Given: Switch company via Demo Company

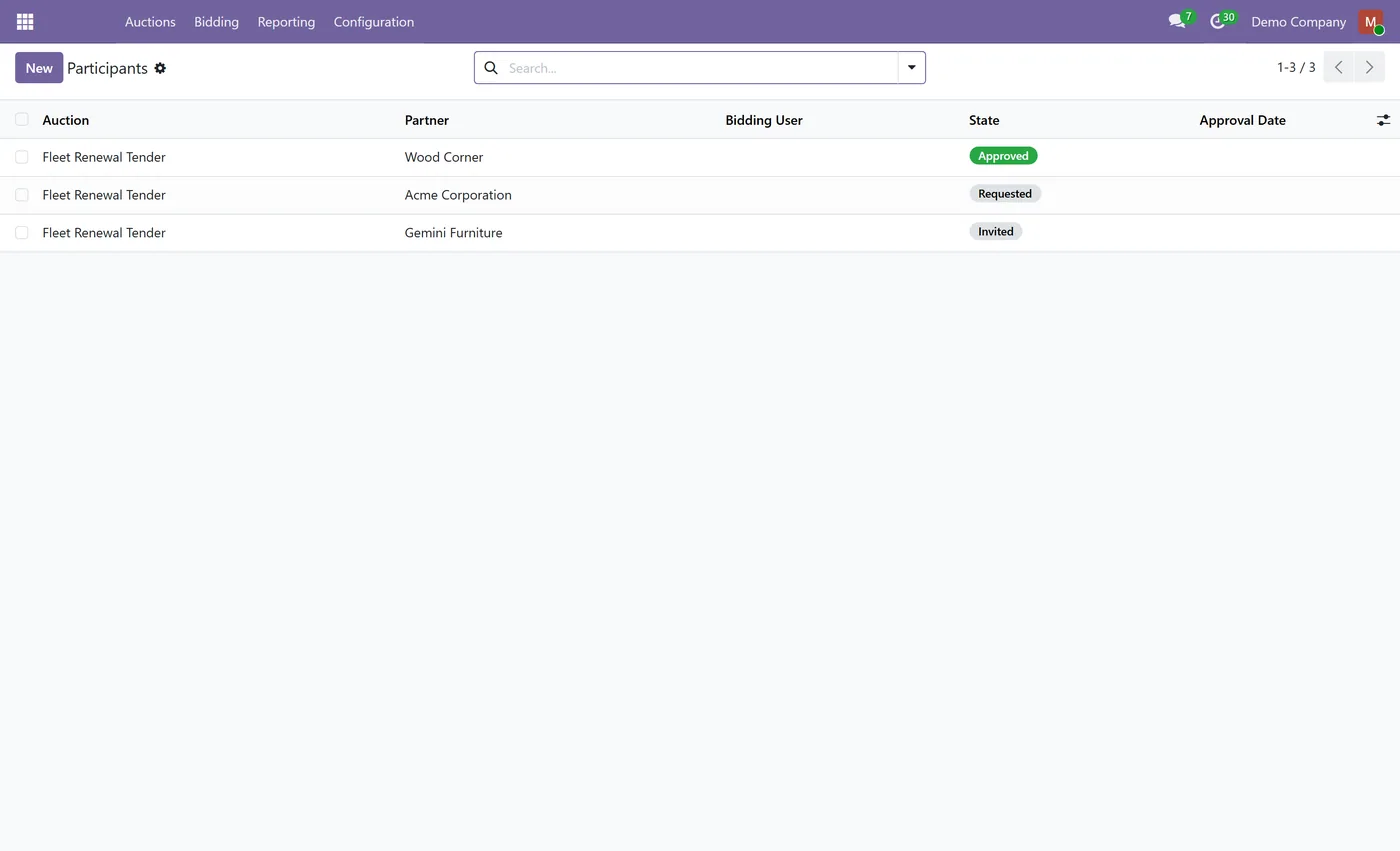Looking at the screenshot, I should tap(1298, 21).
